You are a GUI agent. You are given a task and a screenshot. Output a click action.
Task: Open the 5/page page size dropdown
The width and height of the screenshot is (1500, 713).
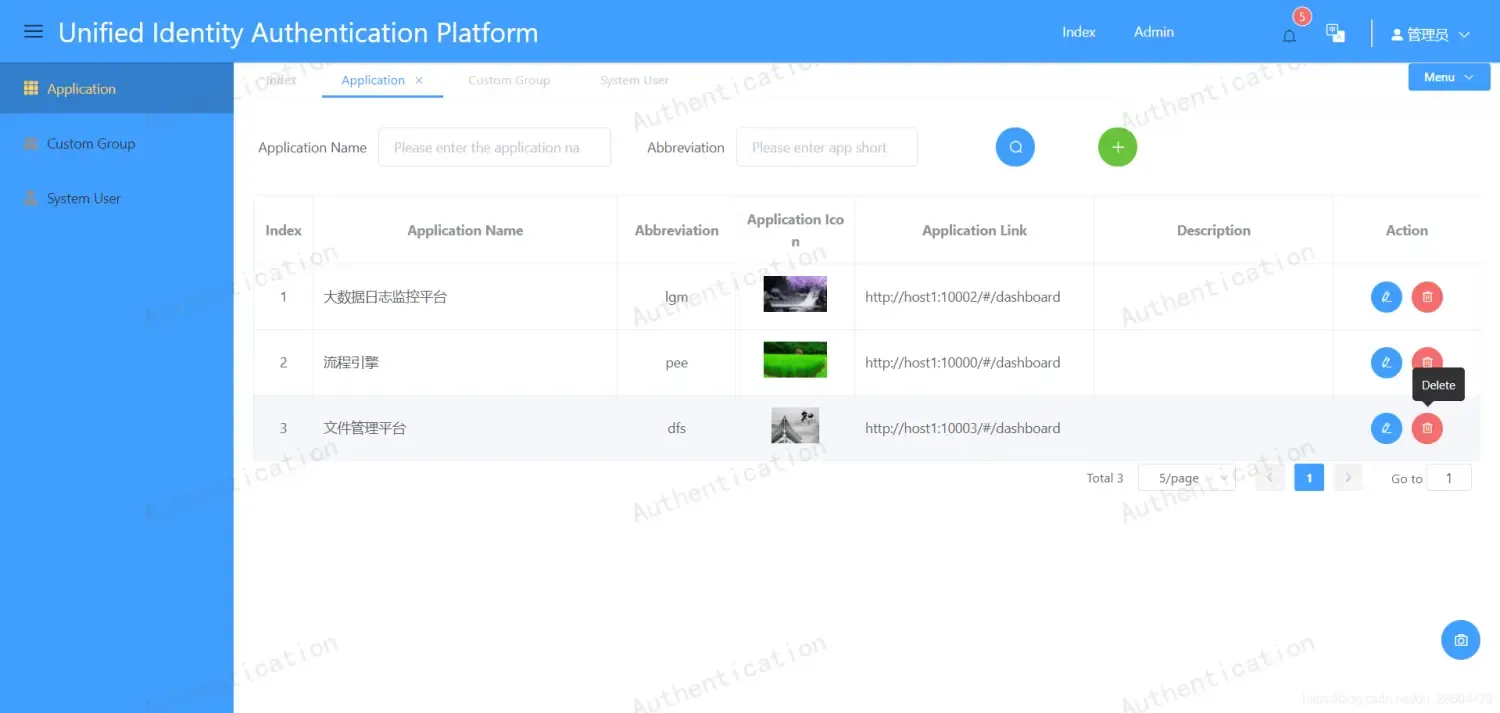1186,478
